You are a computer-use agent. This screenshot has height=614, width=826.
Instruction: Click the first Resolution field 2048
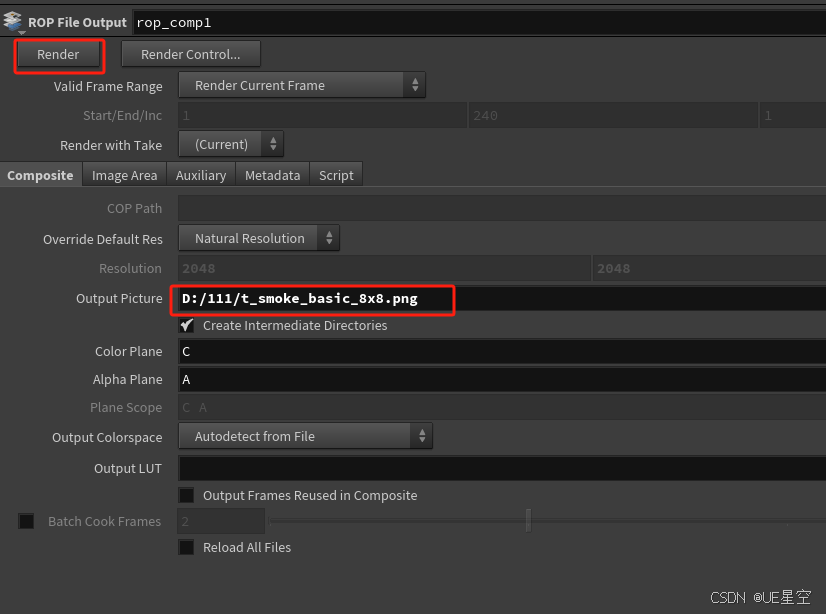[384, 269]
